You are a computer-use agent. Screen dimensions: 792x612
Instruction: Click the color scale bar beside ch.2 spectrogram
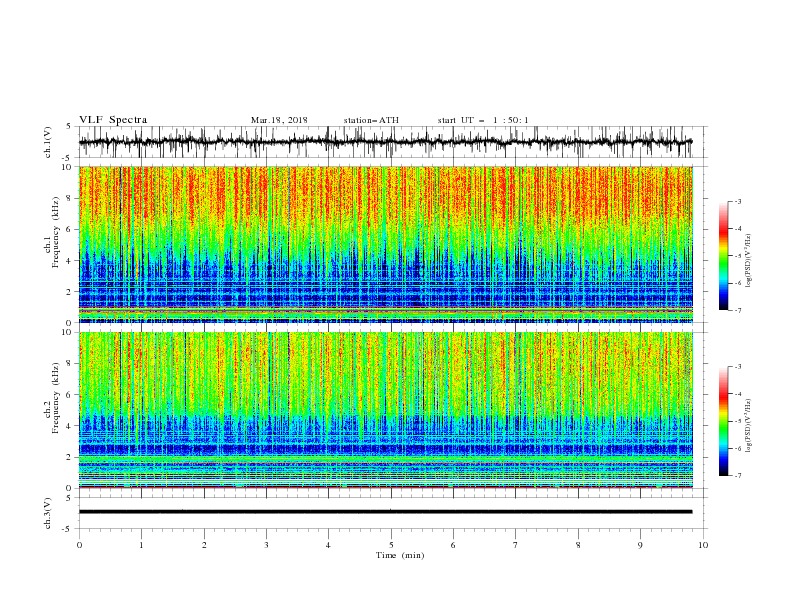[x=724, y=421]
